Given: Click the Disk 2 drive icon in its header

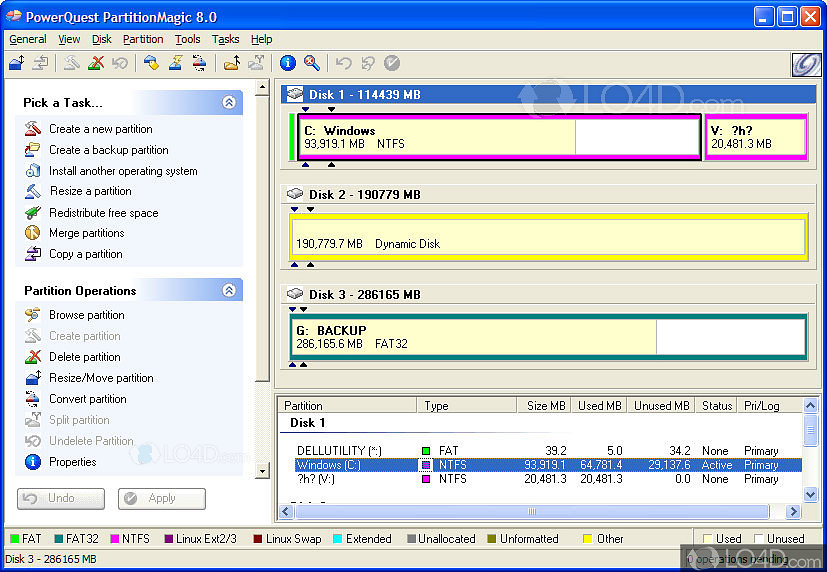Looking at the screenshot, I should click(x=295, y=193).
